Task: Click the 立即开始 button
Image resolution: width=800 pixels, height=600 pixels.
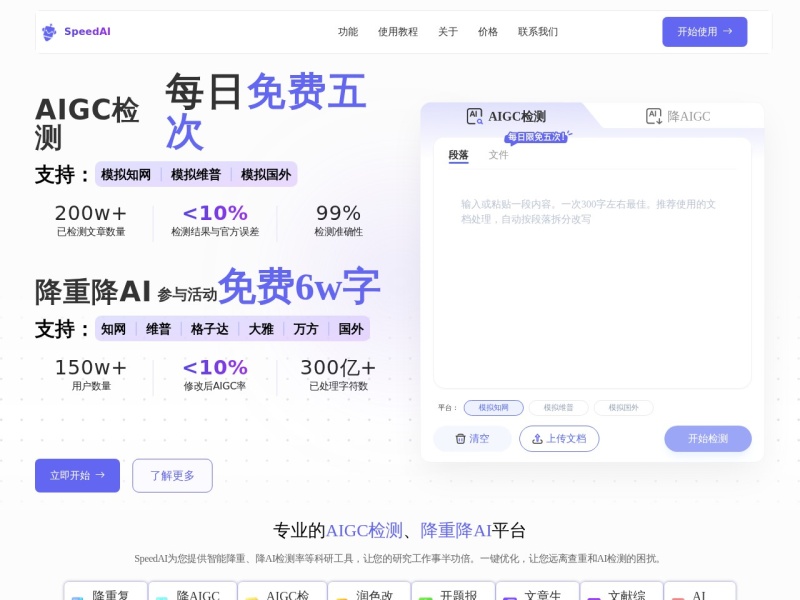Action: point(78,476)
